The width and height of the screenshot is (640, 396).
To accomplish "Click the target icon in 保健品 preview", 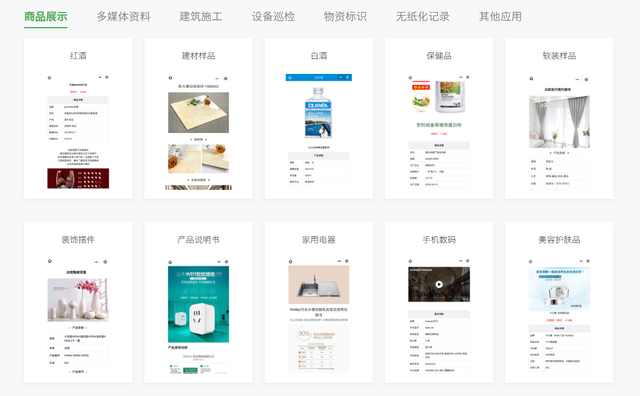I will (x=468, y=77).
